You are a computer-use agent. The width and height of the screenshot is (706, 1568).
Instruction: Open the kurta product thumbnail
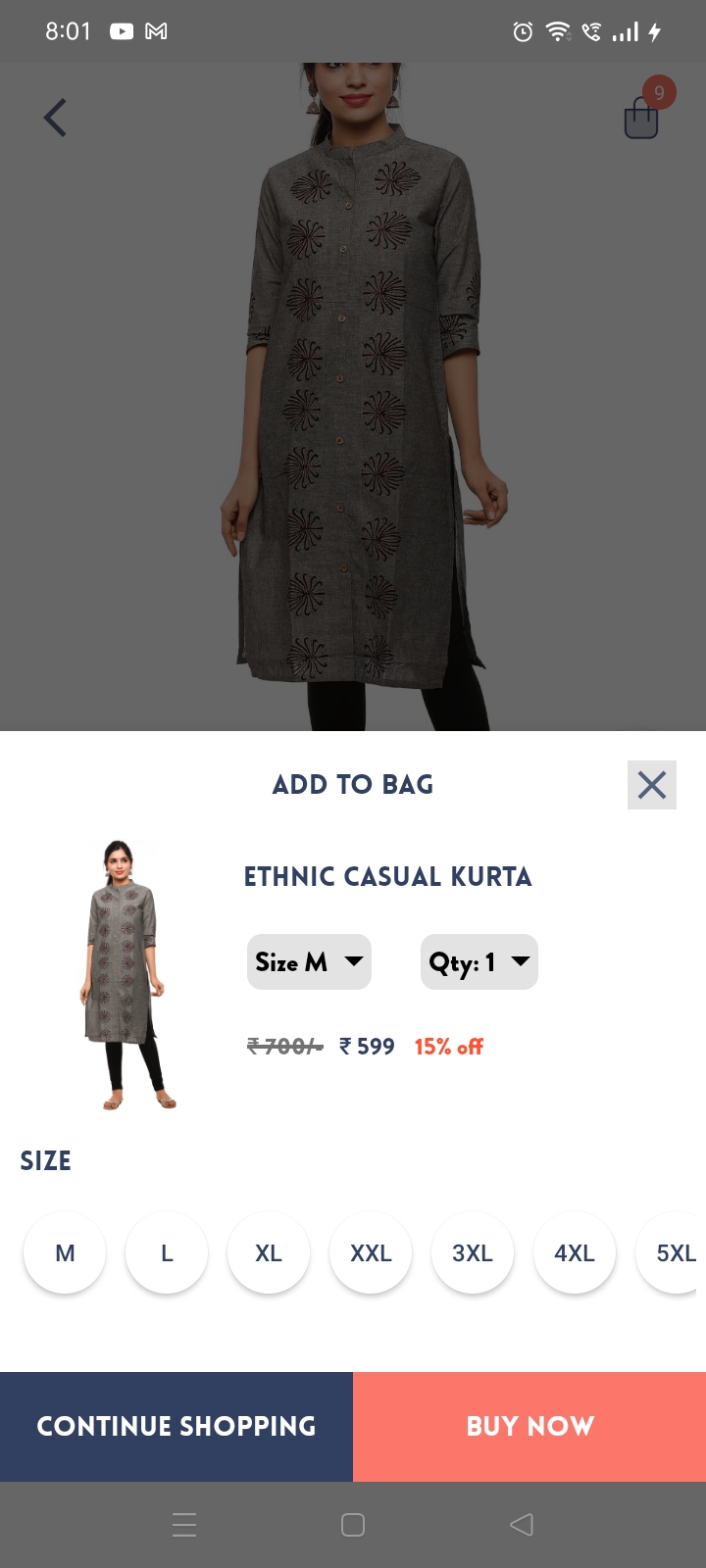pyautogui.click(x=127, y=974)
